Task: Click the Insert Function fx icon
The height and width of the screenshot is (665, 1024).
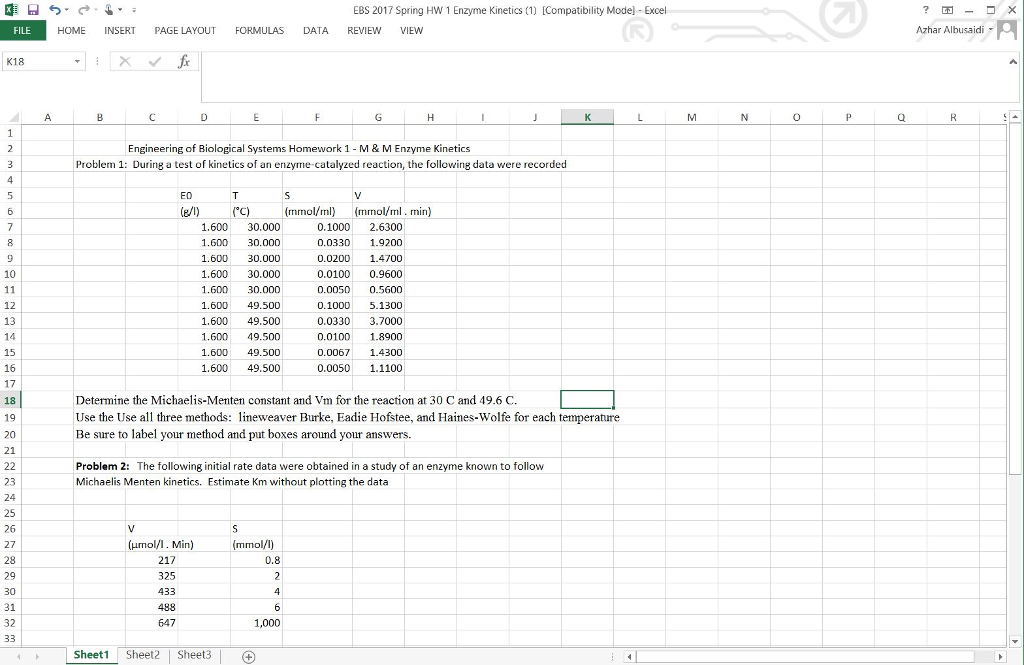Action: pyautogui.click(x=184, y=62)
